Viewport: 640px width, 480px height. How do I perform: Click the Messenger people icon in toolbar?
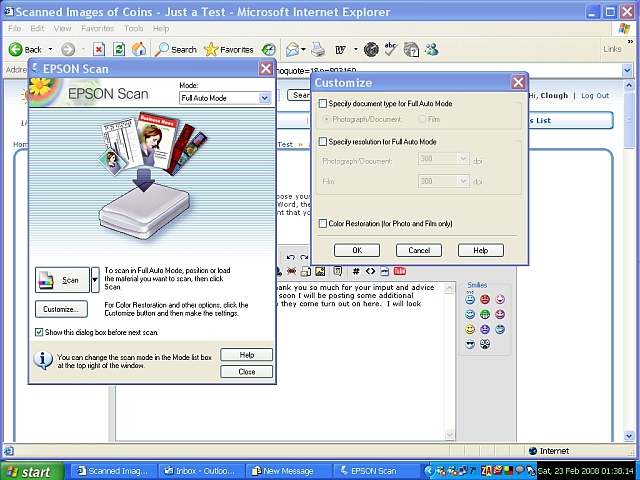431,49
